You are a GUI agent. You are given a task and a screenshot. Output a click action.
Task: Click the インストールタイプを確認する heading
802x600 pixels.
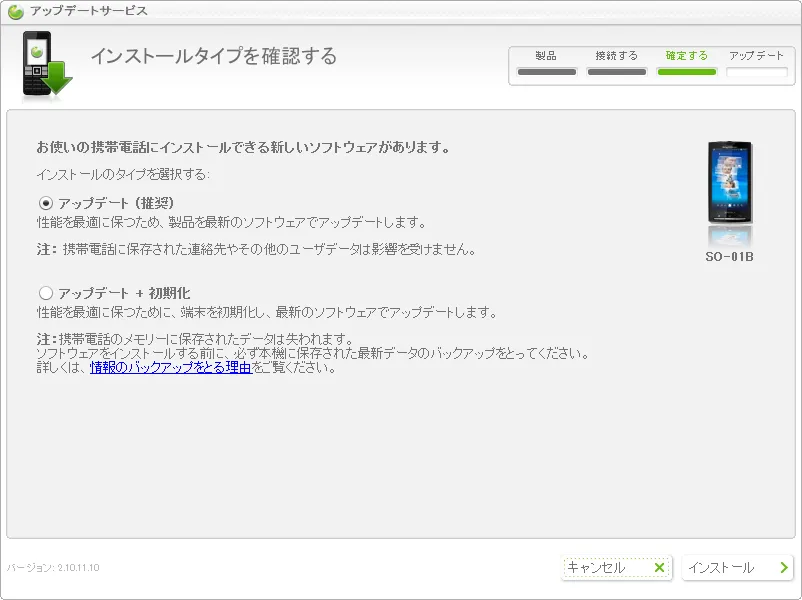click(213, 56)
